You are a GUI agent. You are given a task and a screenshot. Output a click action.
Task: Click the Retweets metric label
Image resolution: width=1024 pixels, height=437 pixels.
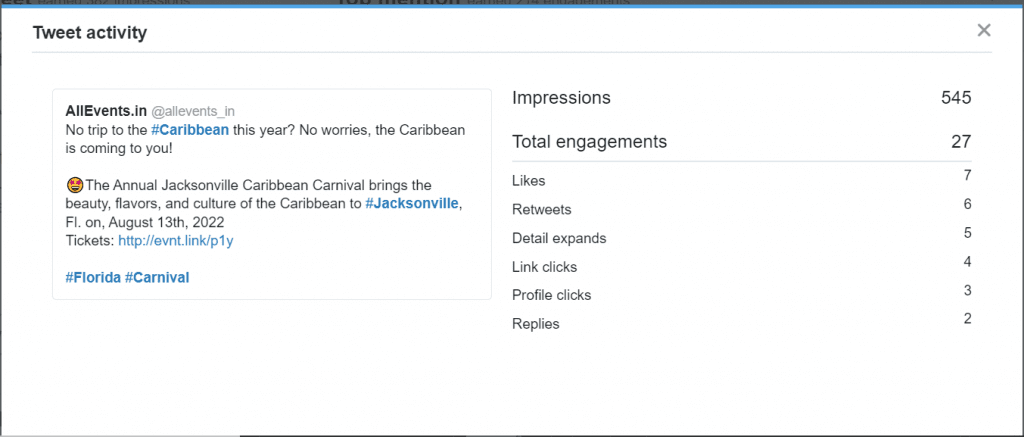click(x=541, y=210)
